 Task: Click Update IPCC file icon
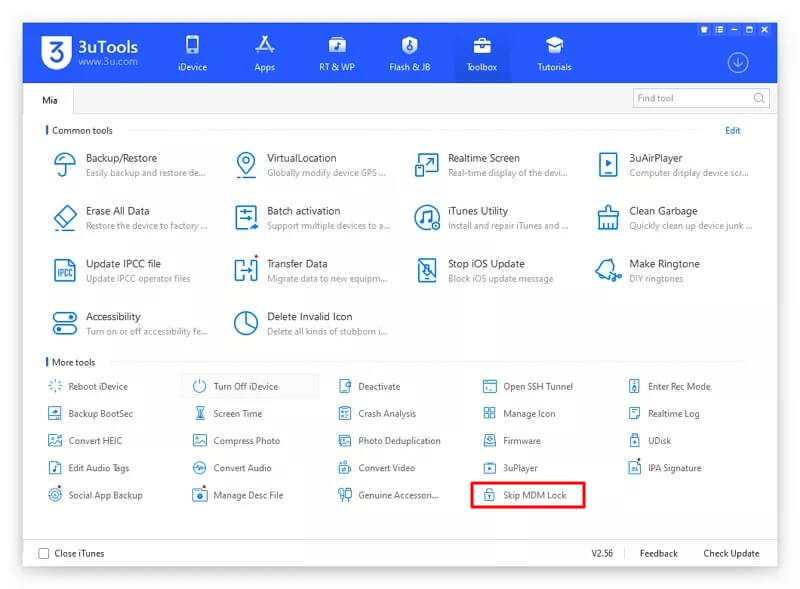65,271
